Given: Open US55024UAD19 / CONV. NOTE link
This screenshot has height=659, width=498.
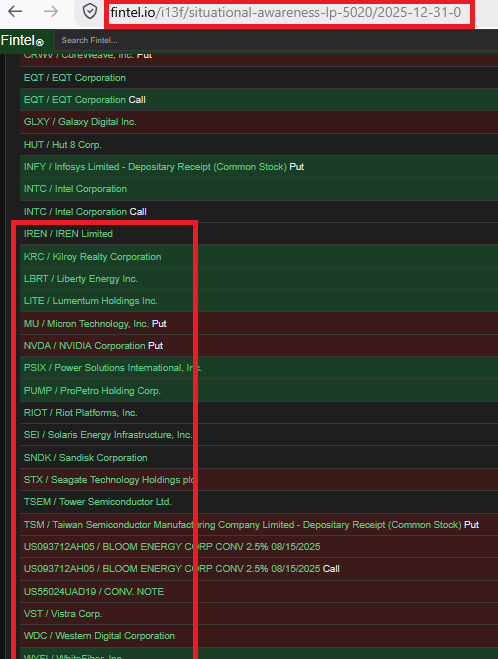Looking at the screenshot, I should click(x=94, y=591).
